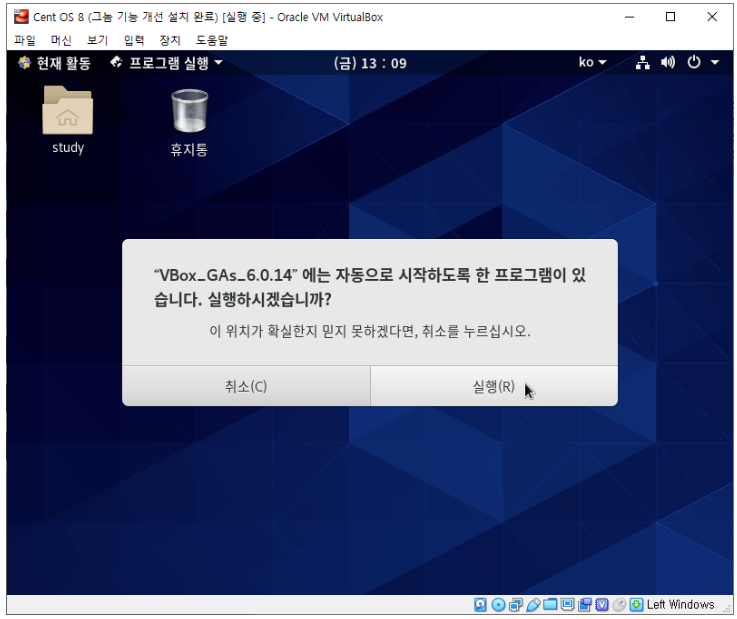Open the 입력 menu
The height and width of the screenshot is (619, 737).
(x=134, y=40)
